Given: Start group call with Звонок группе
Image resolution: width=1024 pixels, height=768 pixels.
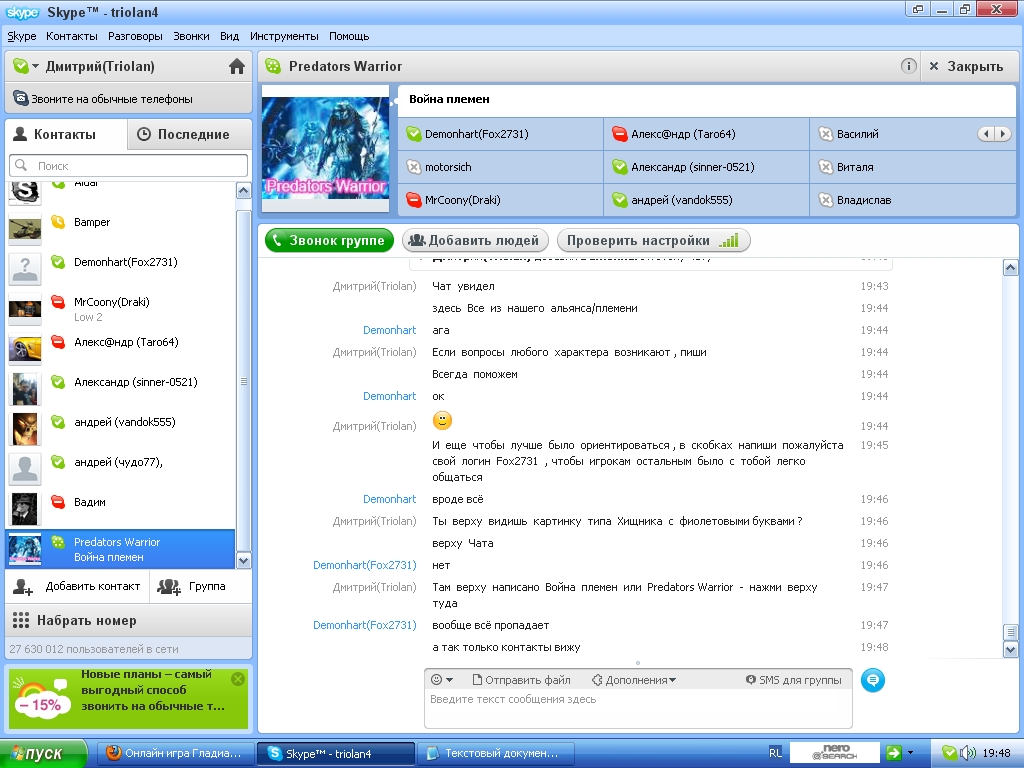Looking at the screenshot, I should pyautogui.click(x=329, y=240).
